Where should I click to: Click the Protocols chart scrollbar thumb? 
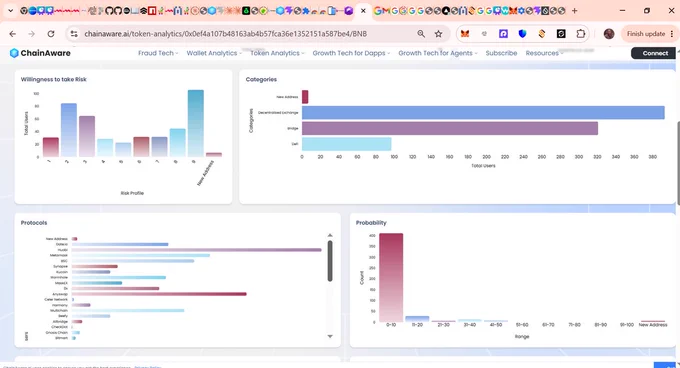coord(330,261)
